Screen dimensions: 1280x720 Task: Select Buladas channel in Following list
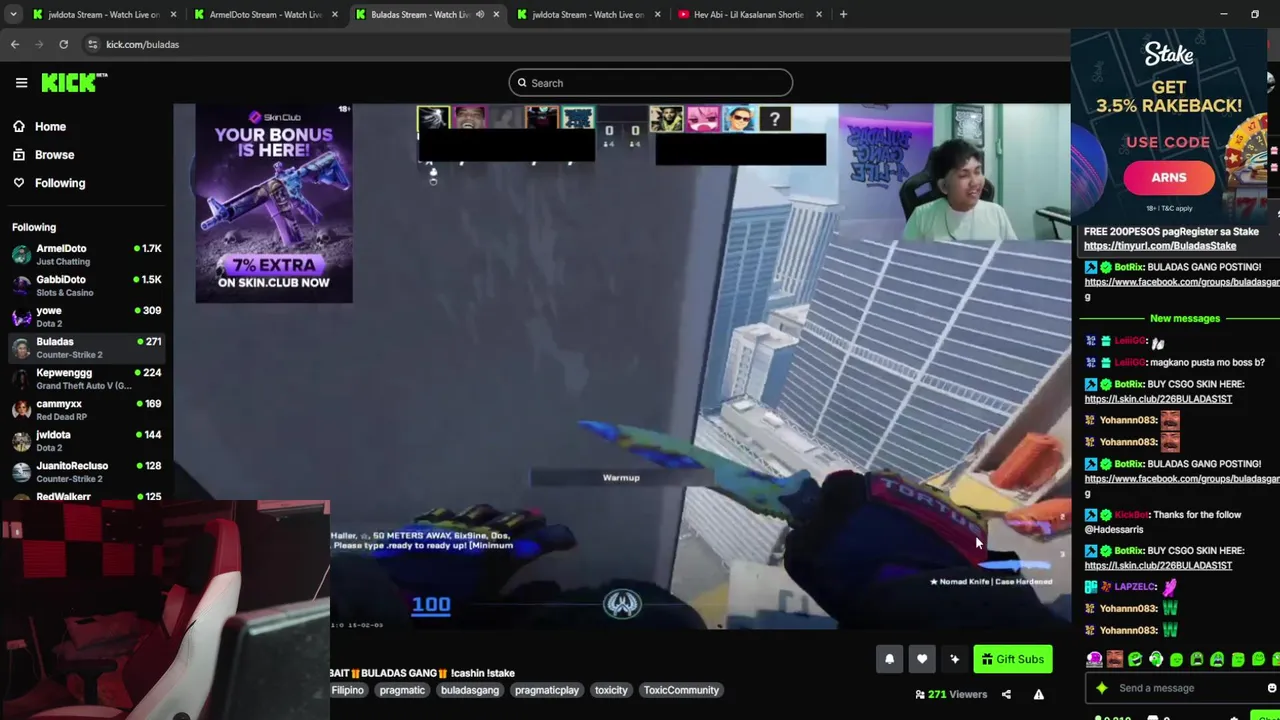click(x=87, y=347)
